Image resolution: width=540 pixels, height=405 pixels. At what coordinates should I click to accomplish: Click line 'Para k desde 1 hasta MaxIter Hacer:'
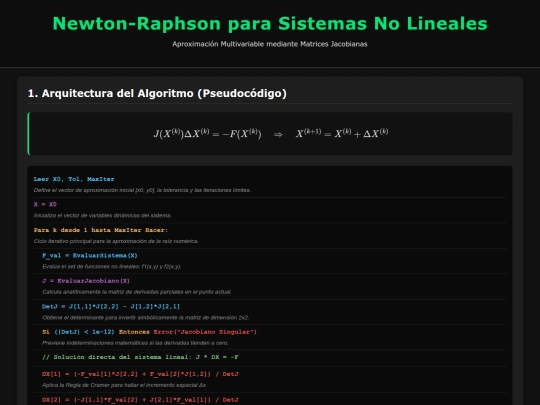101,230
